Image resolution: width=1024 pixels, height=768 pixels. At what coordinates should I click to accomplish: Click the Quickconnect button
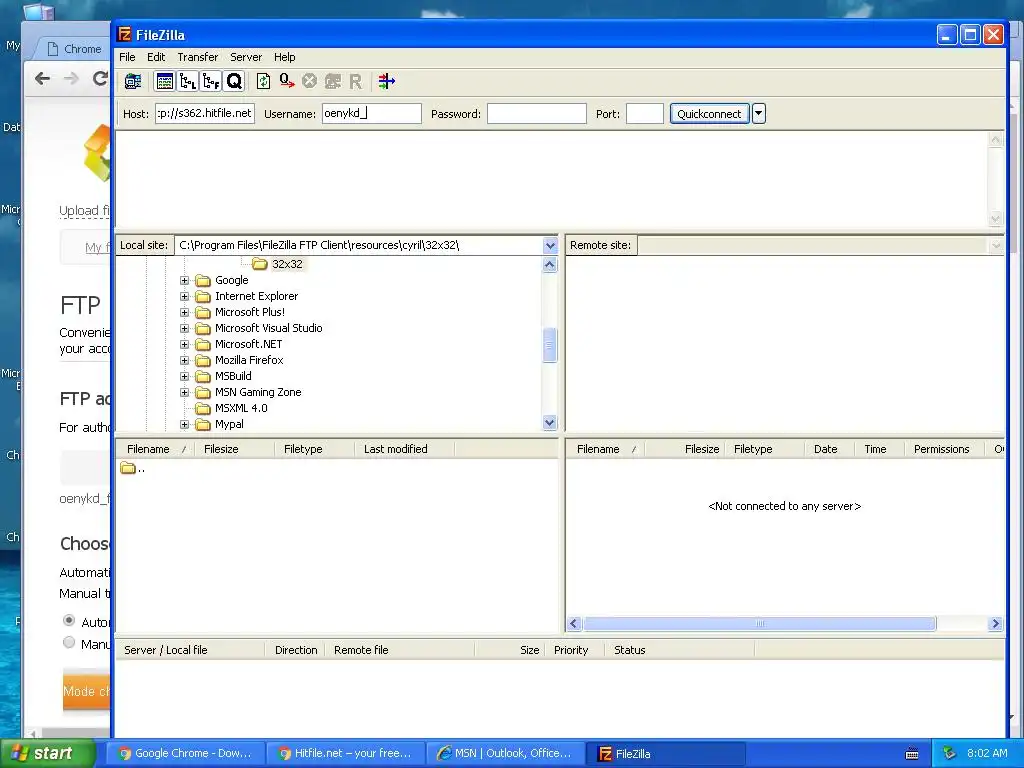pos(709,114)
